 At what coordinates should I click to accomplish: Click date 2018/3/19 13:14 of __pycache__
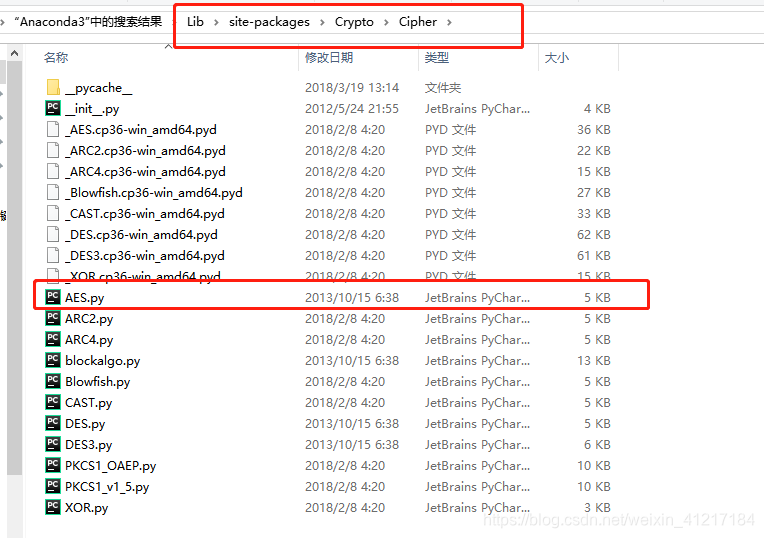352,88
